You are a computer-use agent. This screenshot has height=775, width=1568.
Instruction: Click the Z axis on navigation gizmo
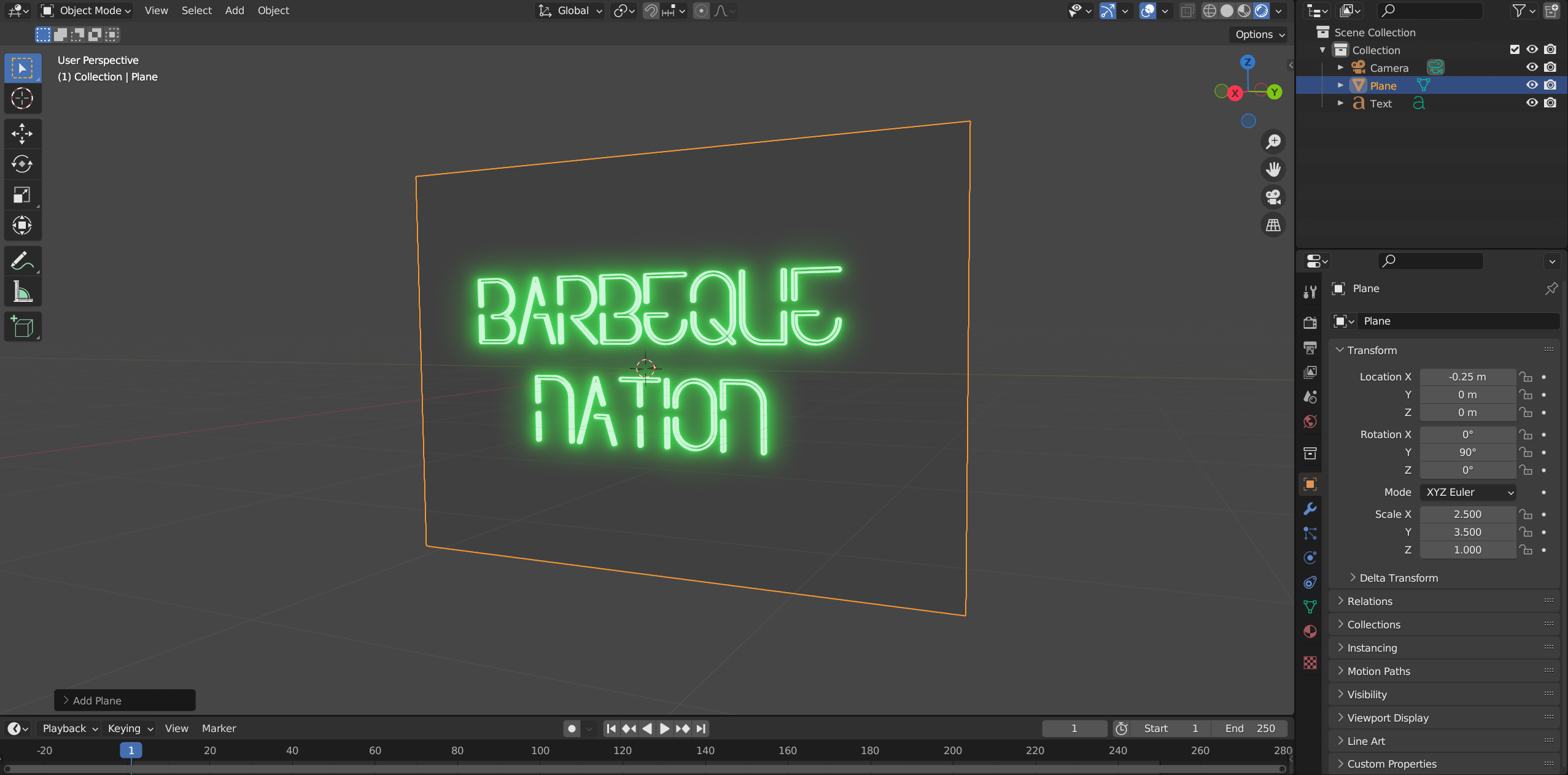[1248, 62]
